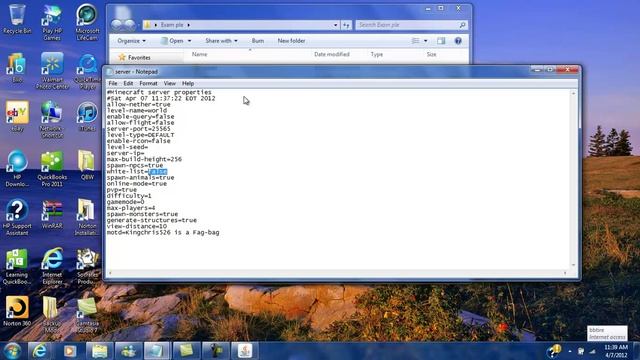640x360 pixels.
Task: Open network status tray icon
Action: [x=592, y=351]
